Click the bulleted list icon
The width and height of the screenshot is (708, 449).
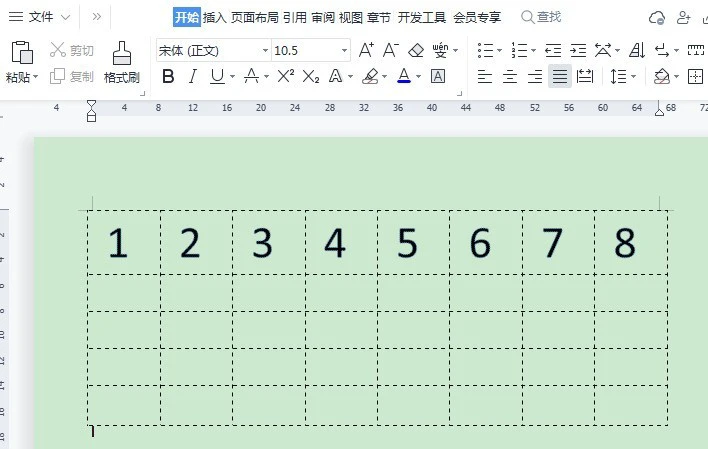485,50
